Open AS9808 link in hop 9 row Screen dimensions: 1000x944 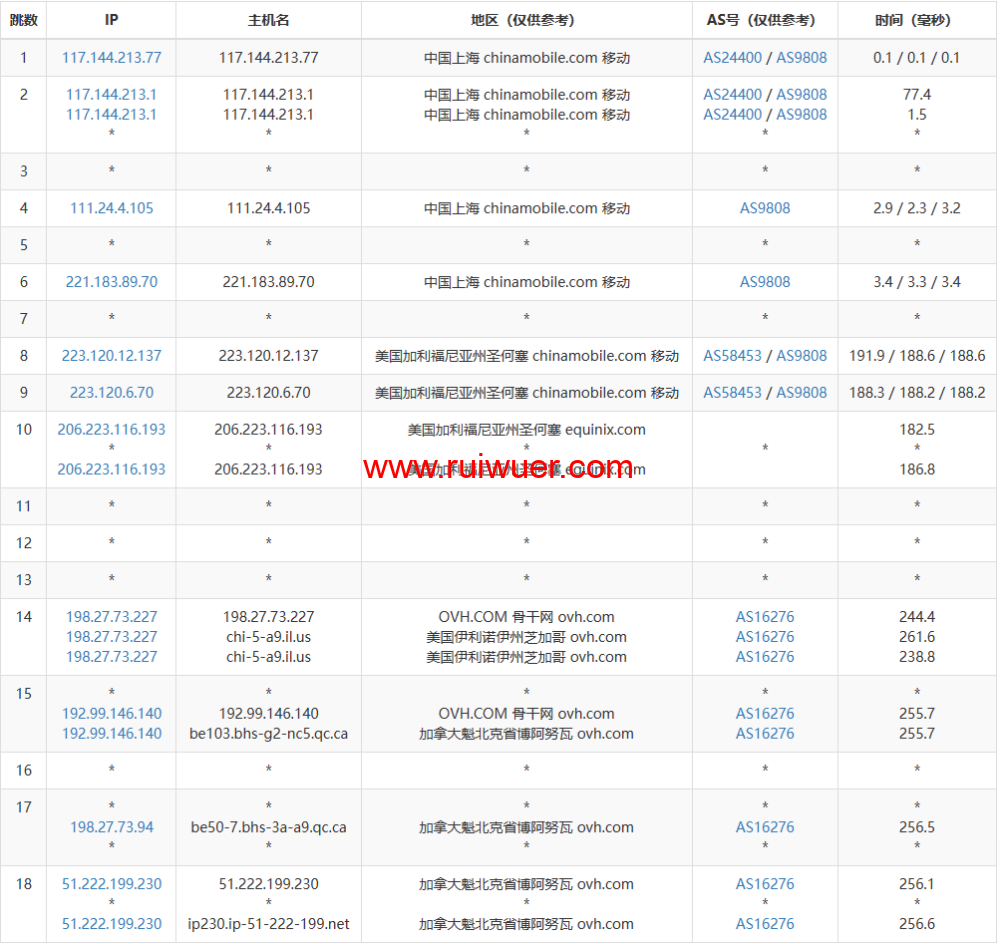[x=801, y=393]
